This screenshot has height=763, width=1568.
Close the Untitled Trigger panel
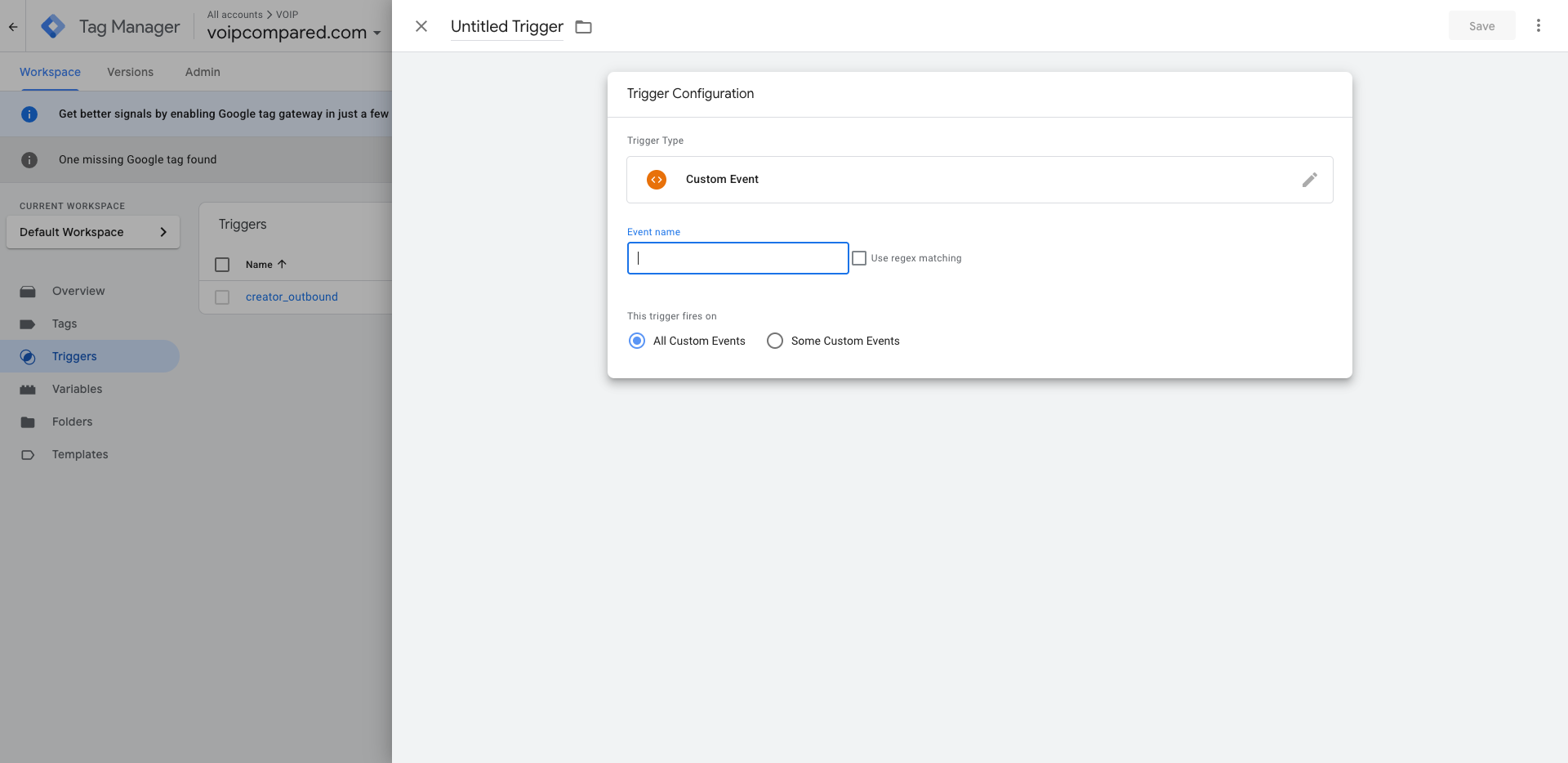[421, 26]
